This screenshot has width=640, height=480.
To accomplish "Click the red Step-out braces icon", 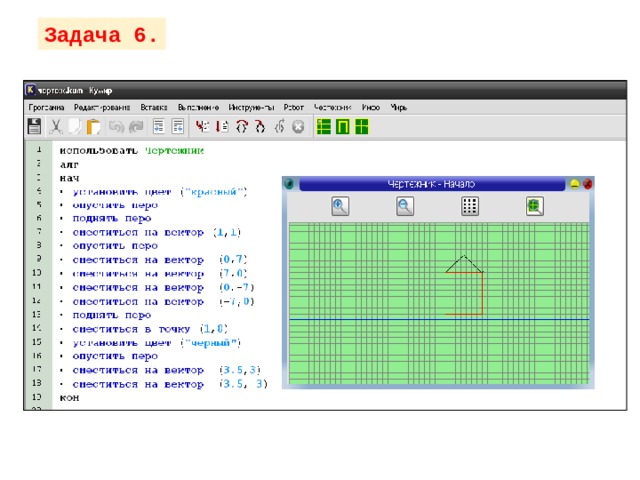I will 260,127.
